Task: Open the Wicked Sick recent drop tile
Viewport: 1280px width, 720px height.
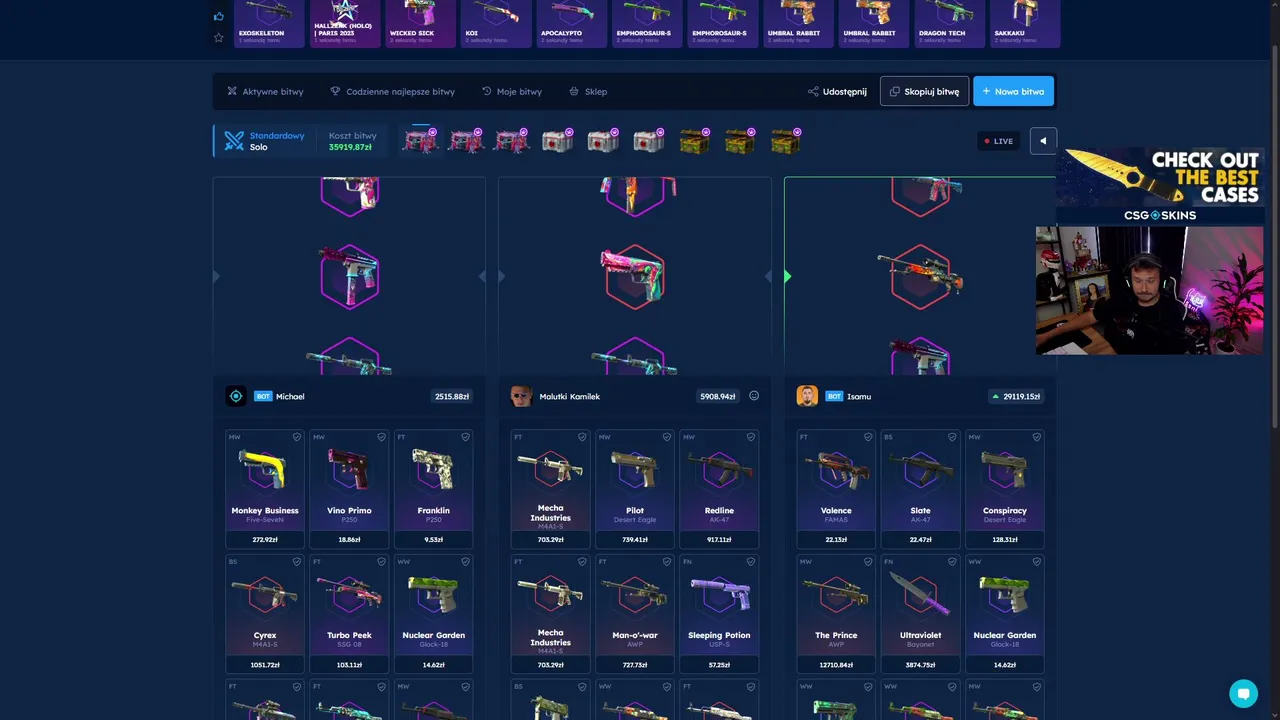Action: (421, 24)
